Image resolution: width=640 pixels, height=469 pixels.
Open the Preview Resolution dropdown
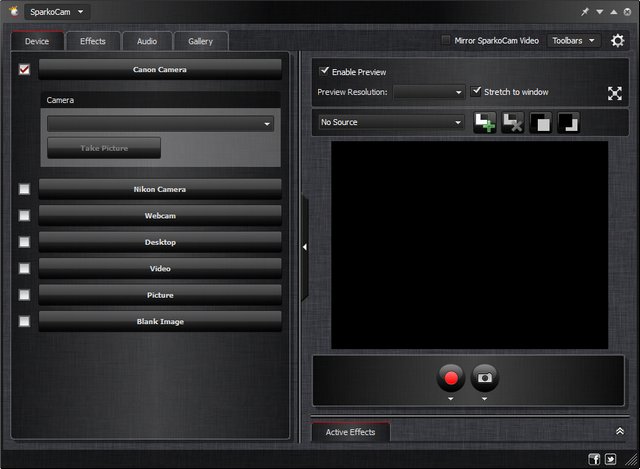click(429, 92)
